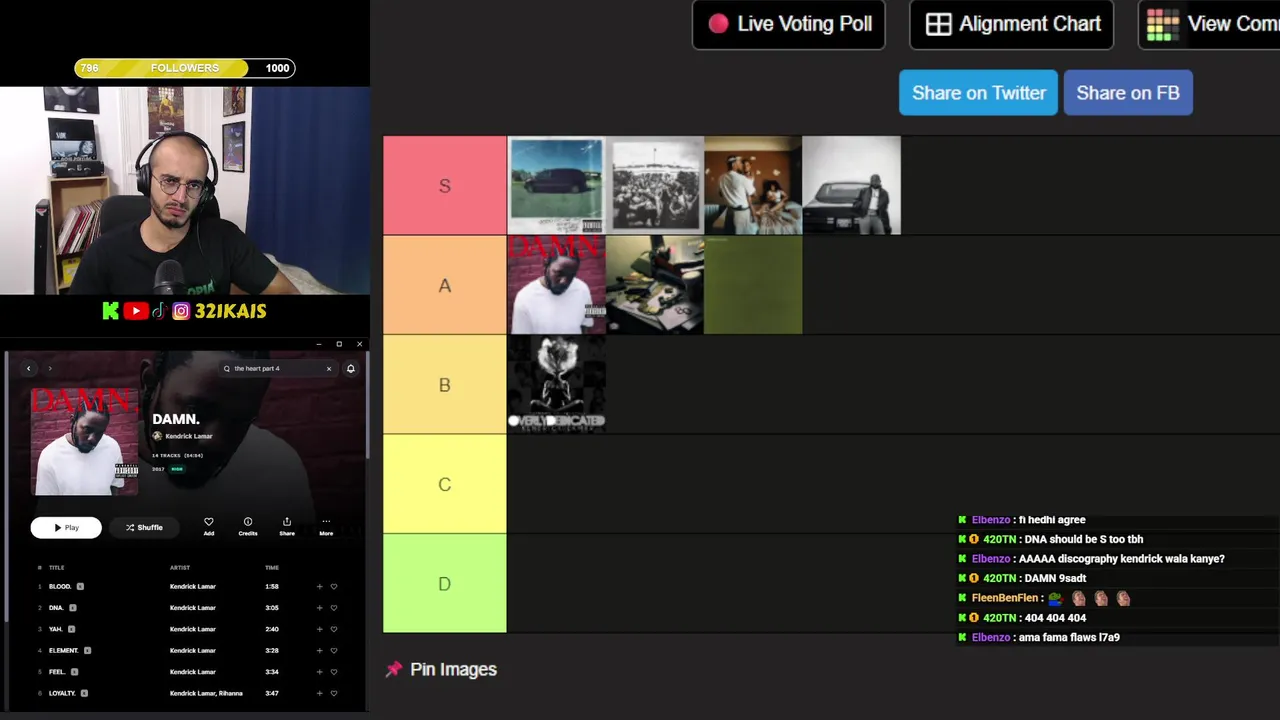Click the search field in the music player
This screenshot has width=1280, height=720.
coord(277,369)
